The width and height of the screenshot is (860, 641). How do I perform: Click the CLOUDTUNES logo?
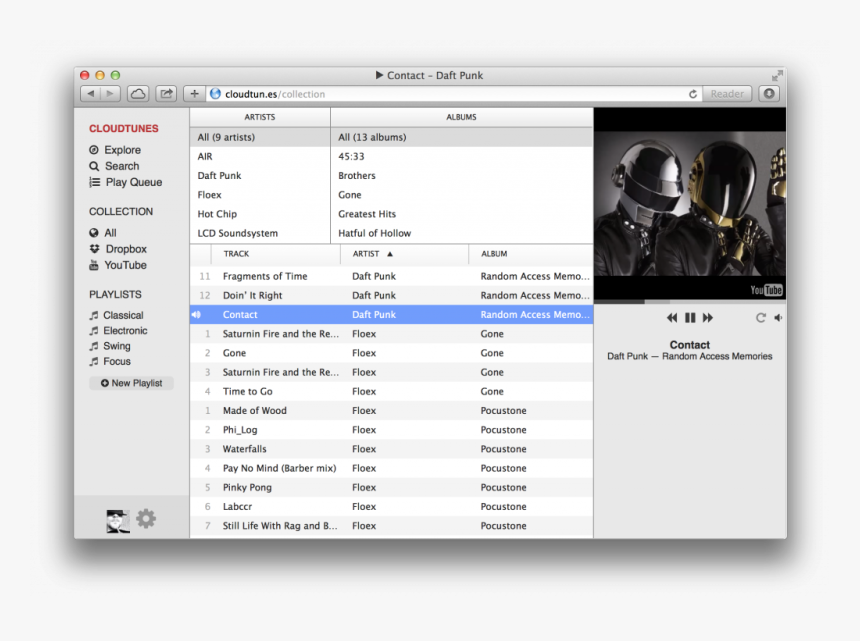(123, 128)
